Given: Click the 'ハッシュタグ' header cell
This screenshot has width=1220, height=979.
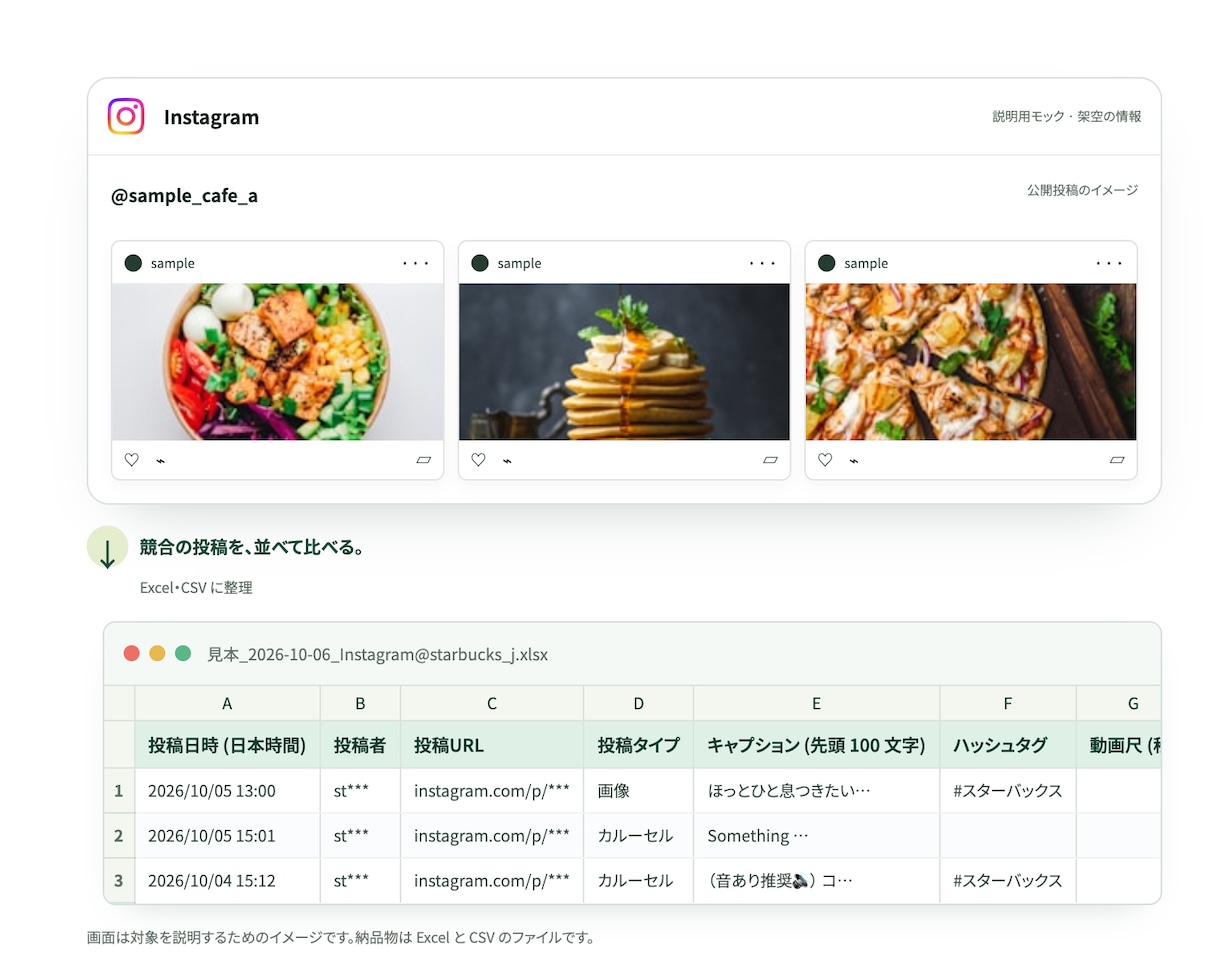Looking at the screenshot, I should click(1007, 744).
